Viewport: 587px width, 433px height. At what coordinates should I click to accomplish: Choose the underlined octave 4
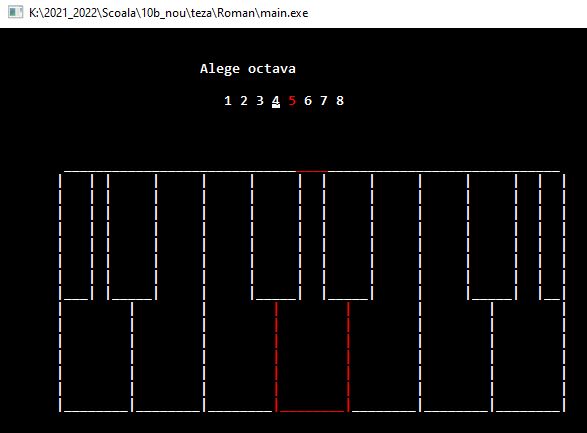point(276,101)
